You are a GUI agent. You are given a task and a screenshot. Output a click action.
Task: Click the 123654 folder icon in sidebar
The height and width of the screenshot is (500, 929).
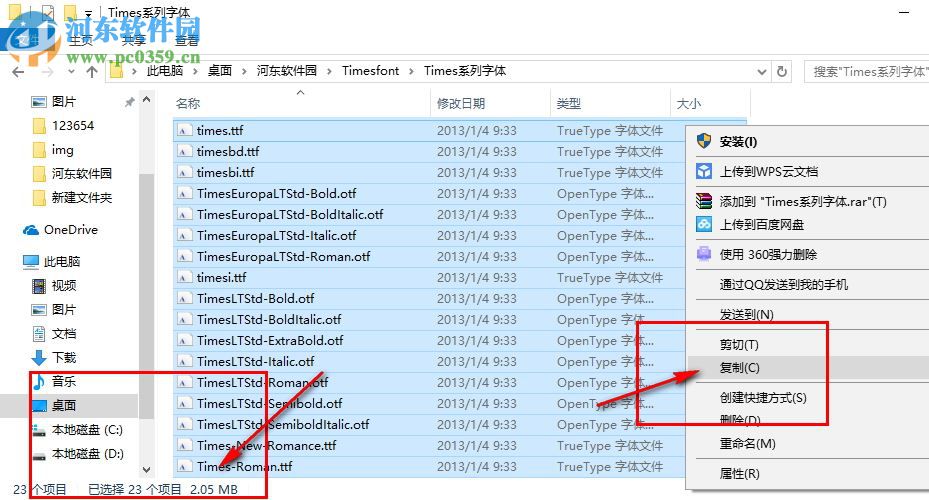tap(39, 126)
